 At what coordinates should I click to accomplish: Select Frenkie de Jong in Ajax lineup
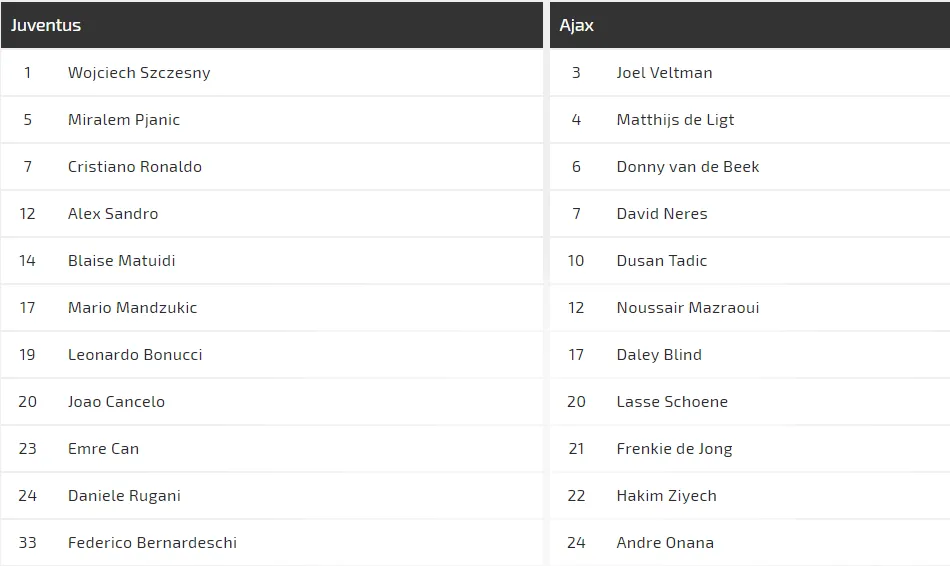674,449
